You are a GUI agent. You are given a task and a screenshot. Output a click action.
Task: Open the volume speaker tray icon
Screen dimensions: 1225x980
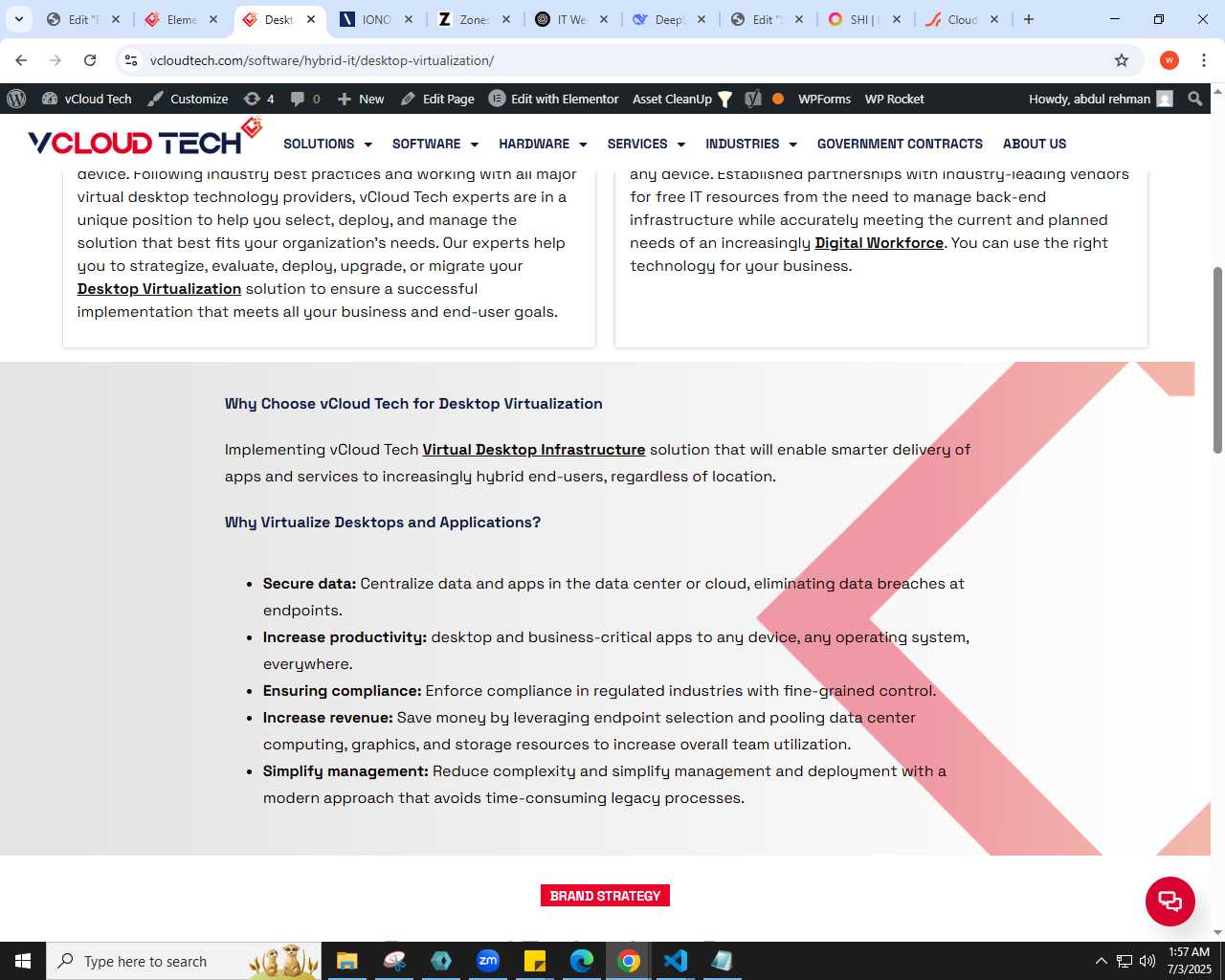pos(1147,961)
